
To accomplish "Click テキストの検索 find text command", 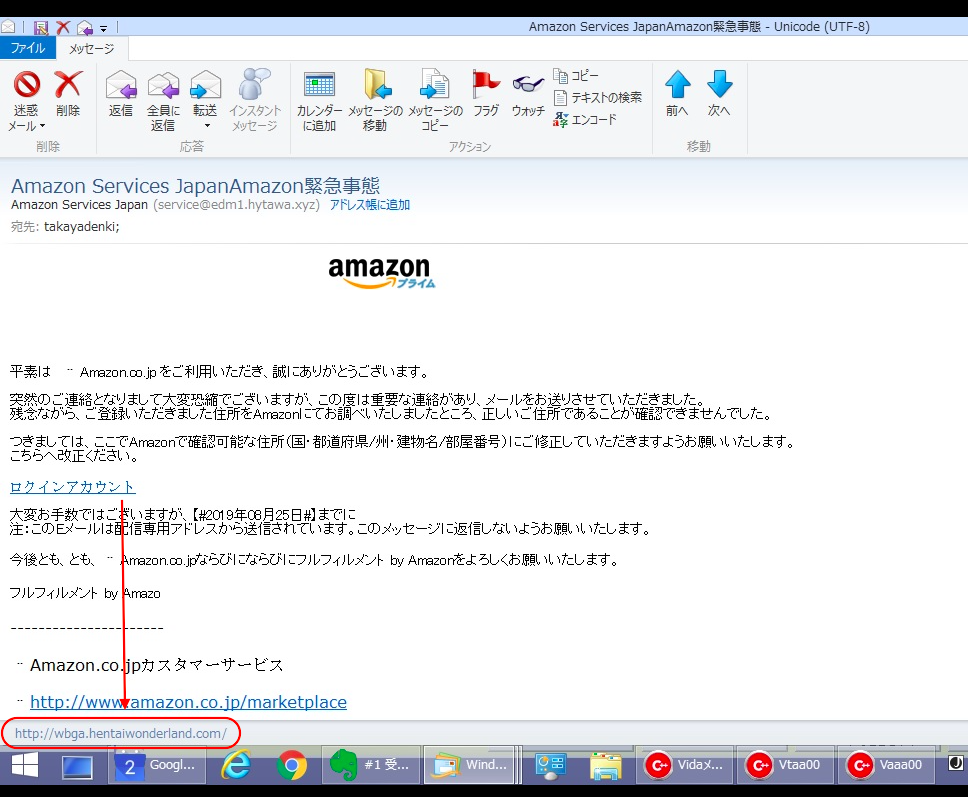I will point(598,98).
